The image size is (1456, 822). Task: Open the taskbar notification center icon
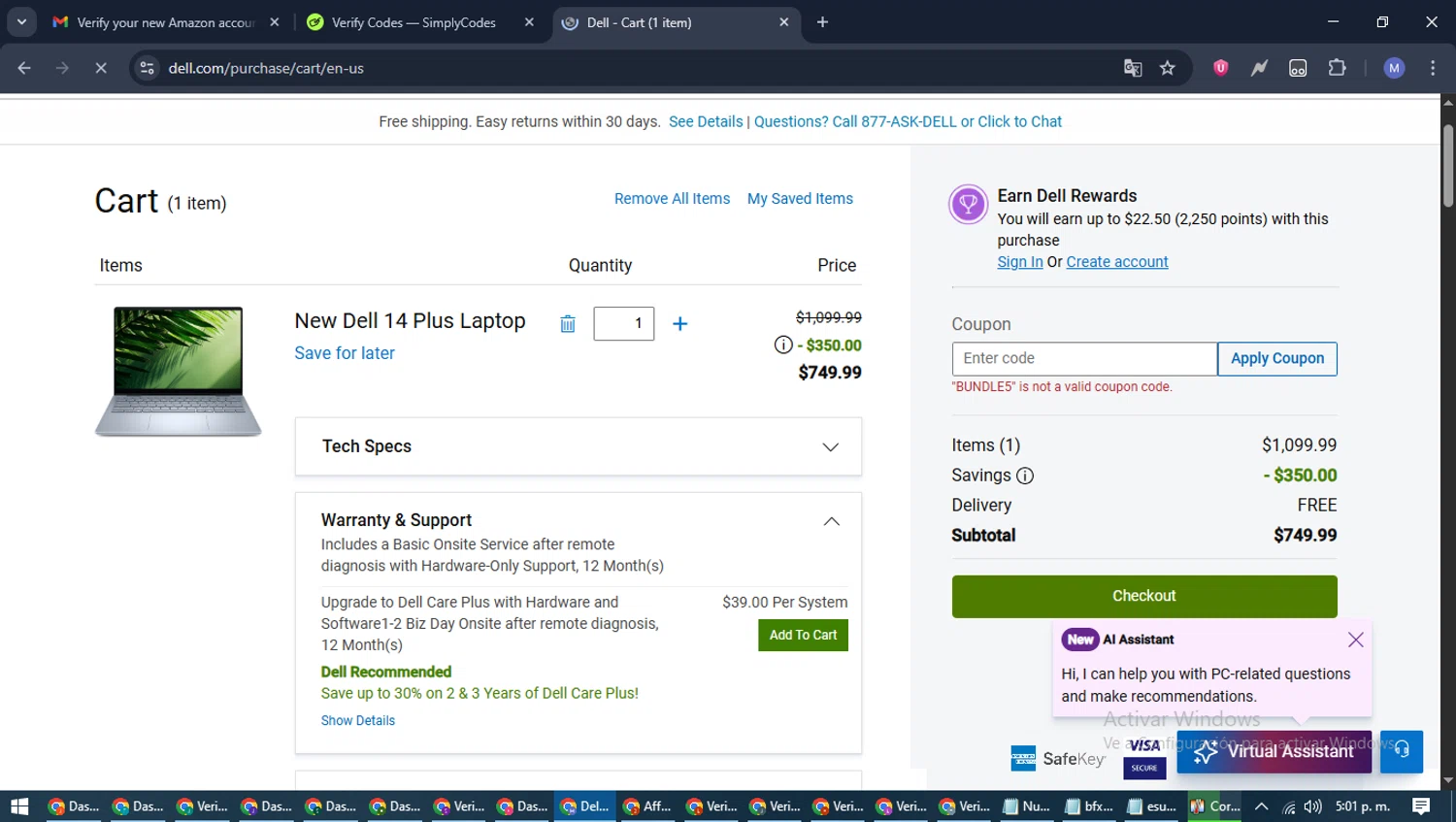pos(1421,806)
